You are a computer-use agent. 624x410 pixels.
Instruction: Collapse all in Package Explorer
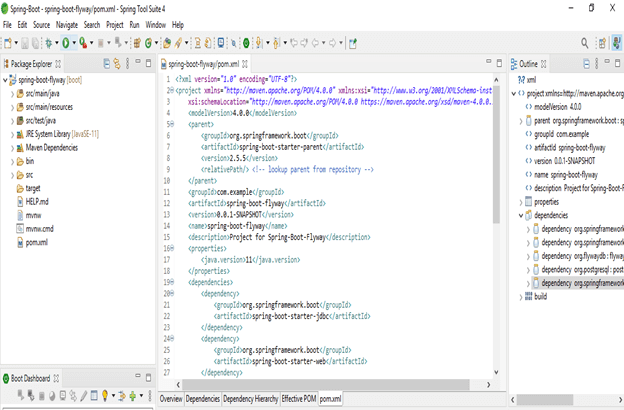pos(107,64)
